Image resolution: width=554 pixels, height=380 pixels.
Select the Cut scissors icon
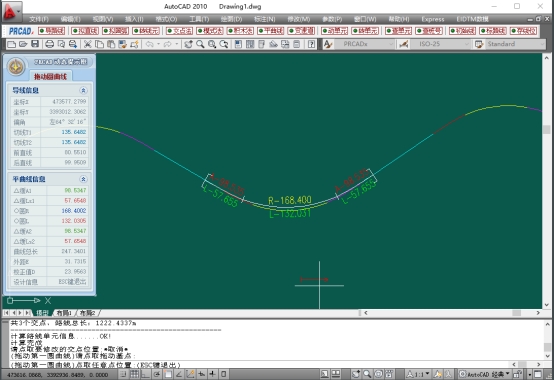(x=87, y=44)
